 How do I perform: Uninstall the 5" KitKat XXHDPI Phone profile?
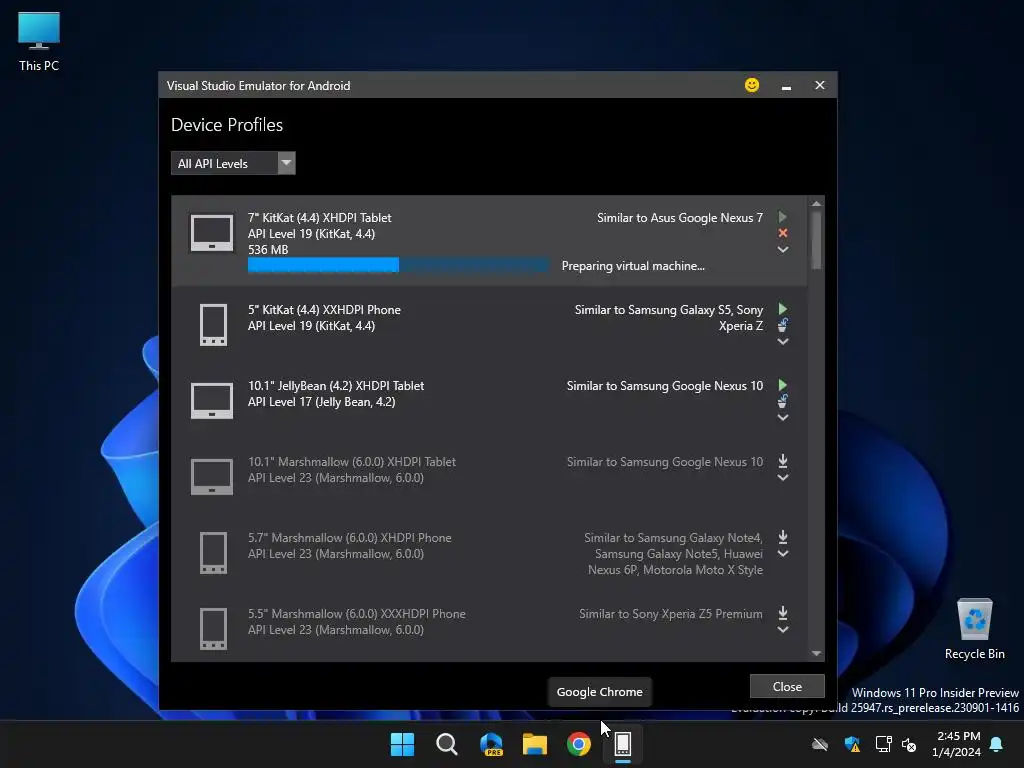782,325
